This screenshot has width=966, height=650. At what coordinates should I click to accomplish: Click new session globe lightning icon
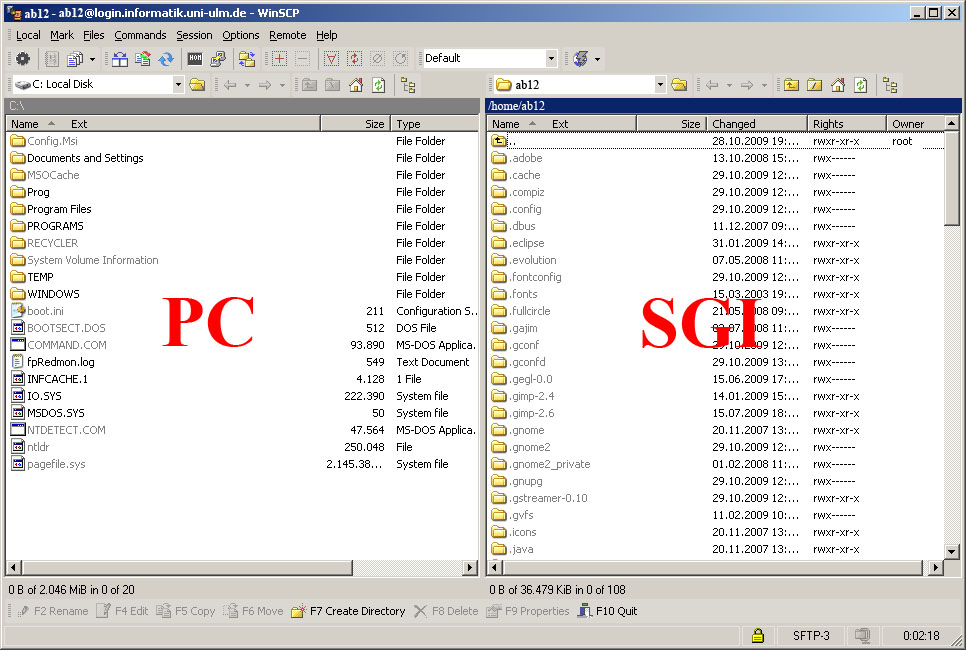pos(580,59)
